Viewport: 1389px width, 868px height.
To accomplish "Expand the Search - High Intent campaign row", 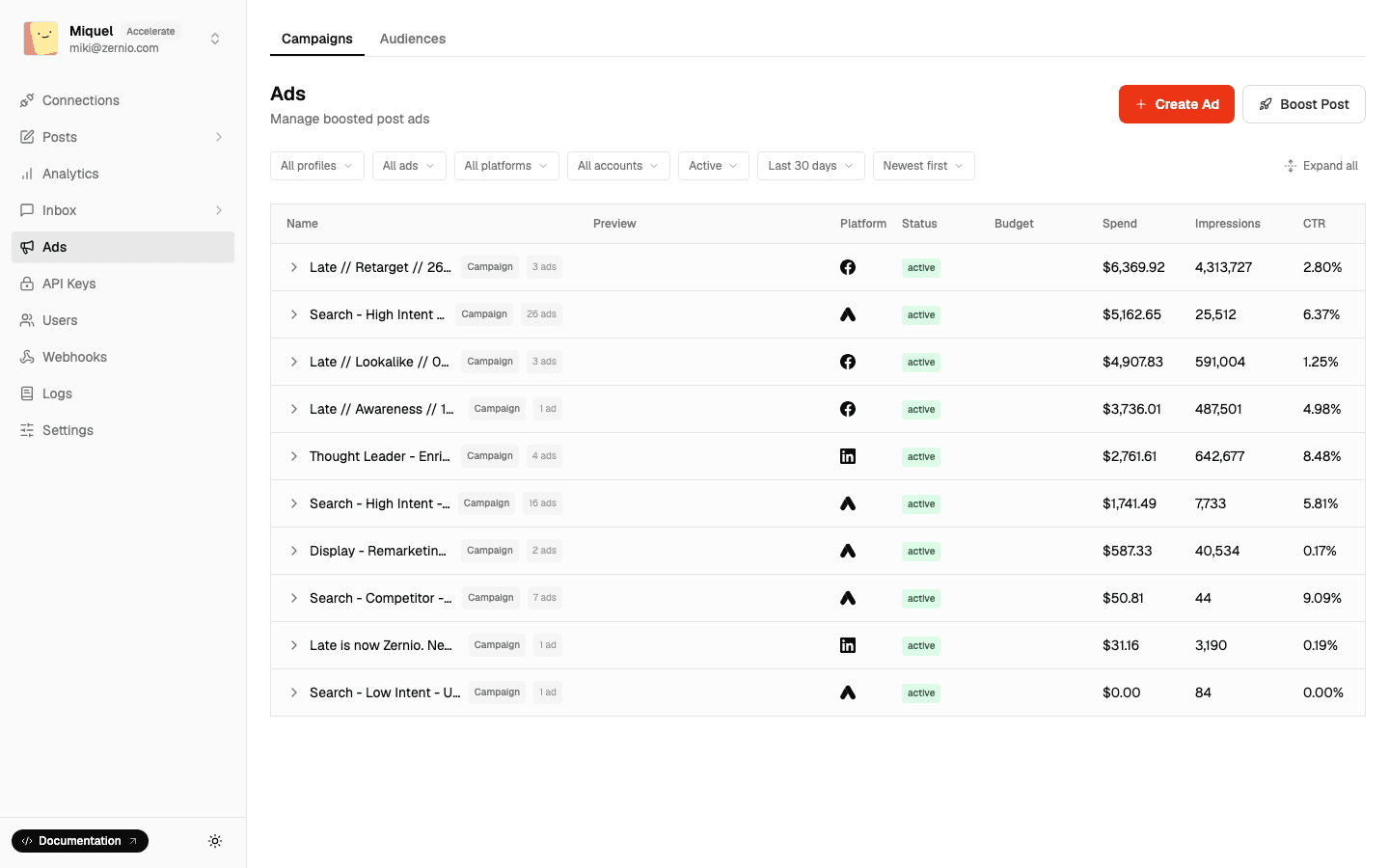I will tap(294, 314).
